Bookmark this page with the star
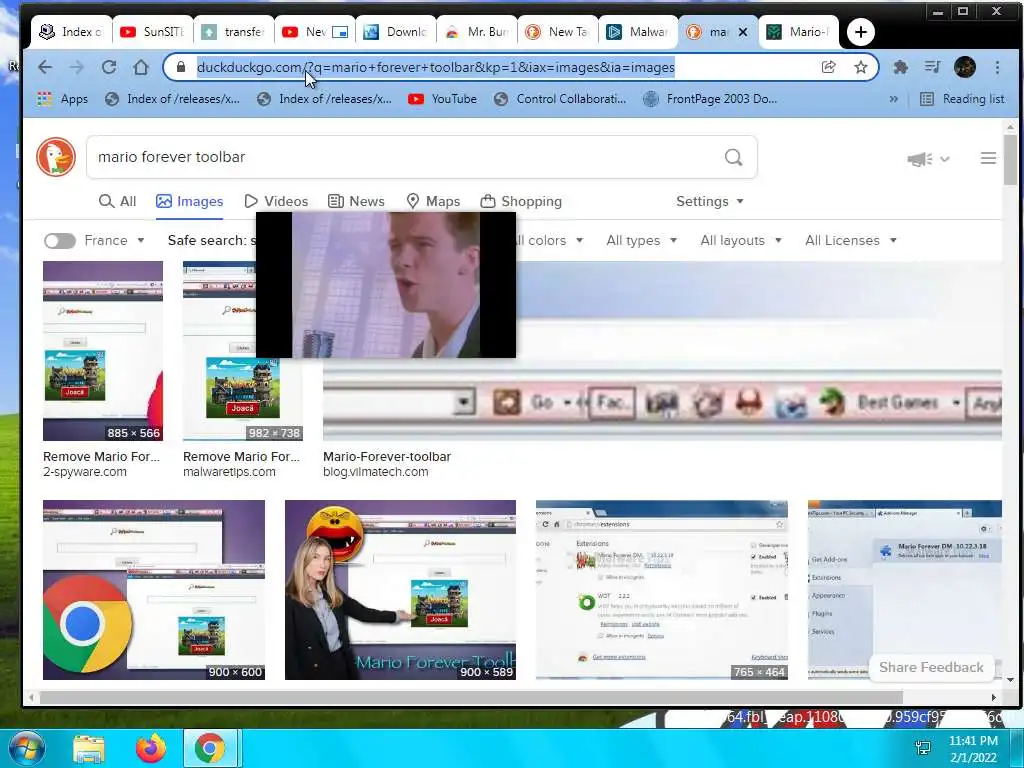 coord(861,67)
